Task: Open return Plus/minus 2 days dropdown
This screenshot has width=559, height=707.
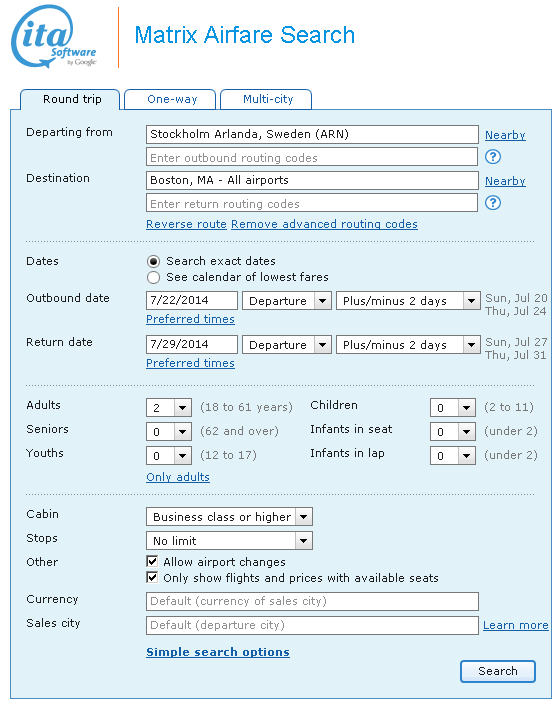Action: (408, 345)
